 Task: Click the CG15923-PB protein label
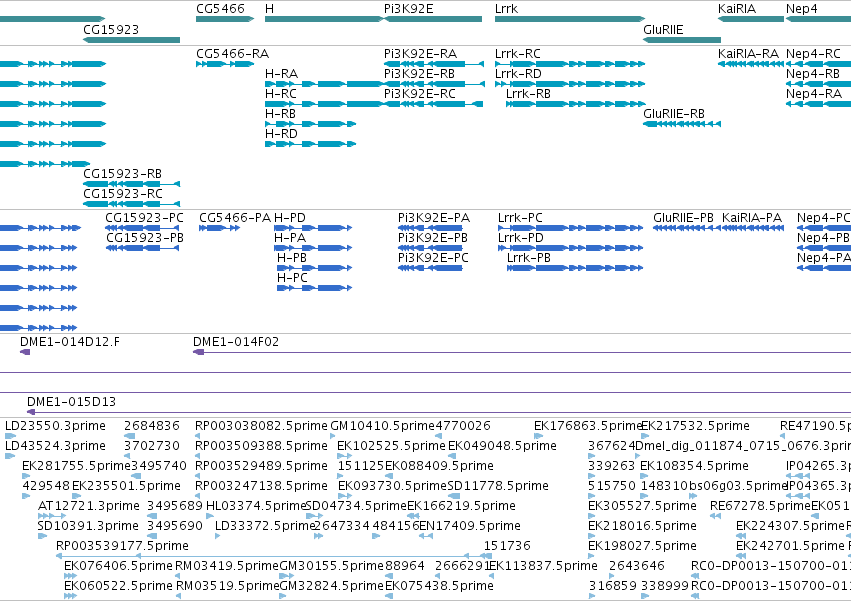click(x=145, y=237)
